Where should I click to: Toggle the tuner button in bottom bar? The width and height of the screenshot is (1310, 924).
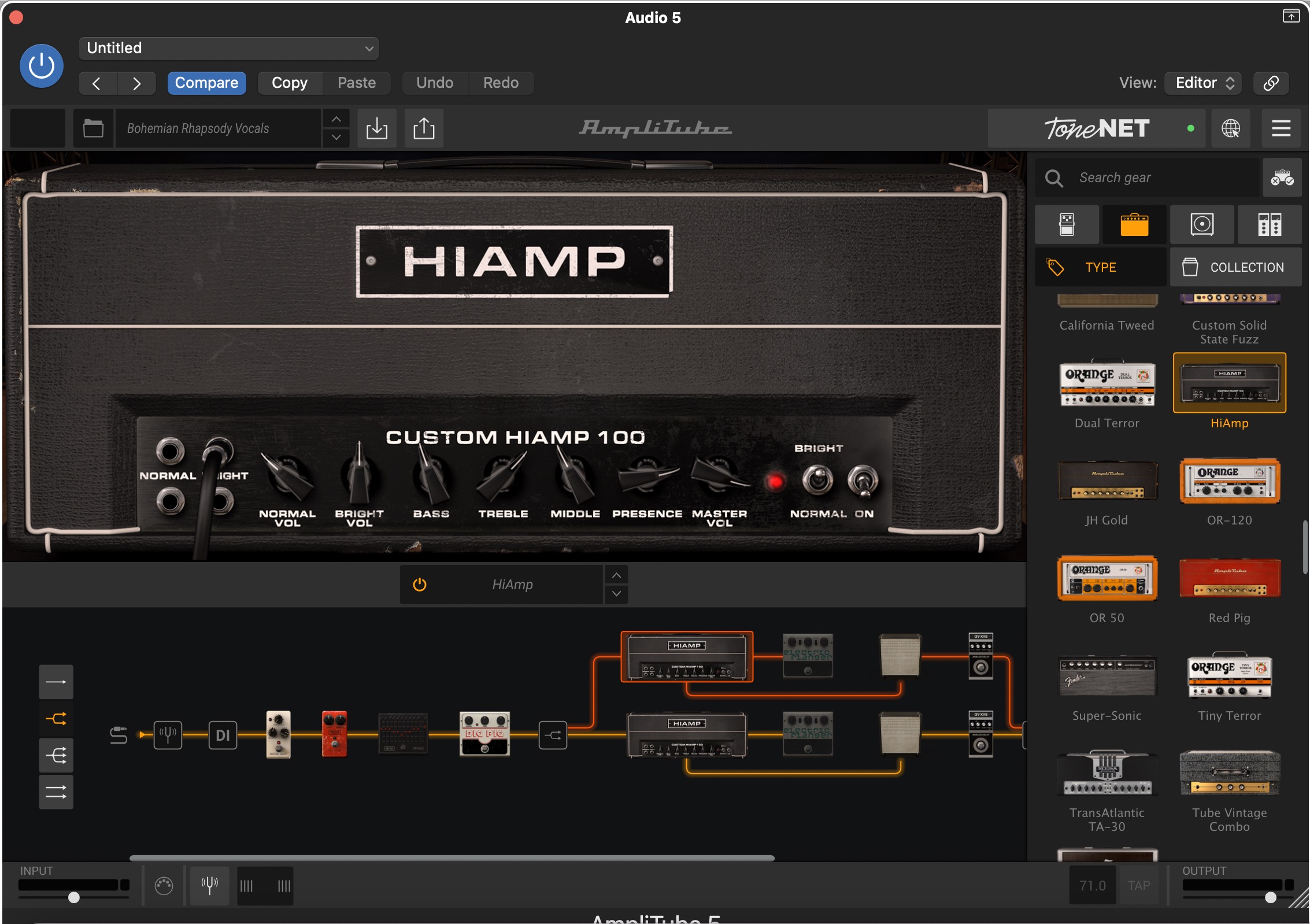click(x=209, y=885)
